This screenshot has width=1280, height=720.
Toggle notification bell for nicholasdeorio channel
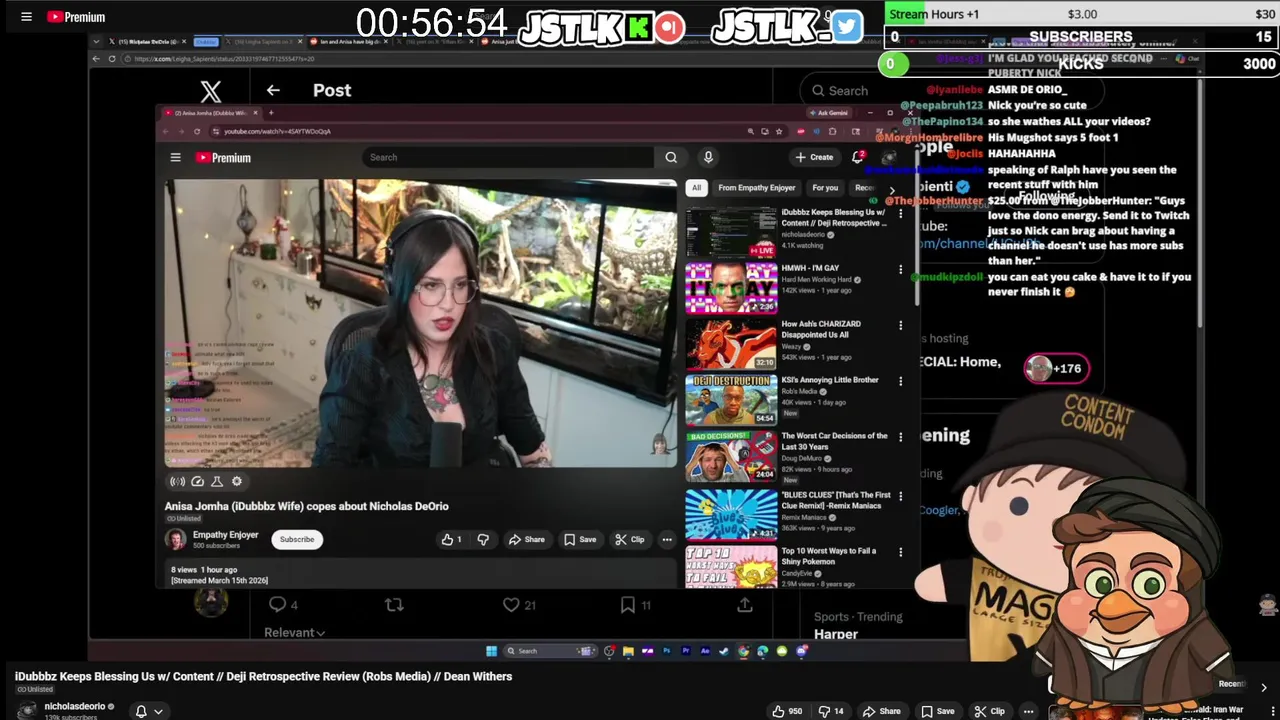tap(141, 711)
